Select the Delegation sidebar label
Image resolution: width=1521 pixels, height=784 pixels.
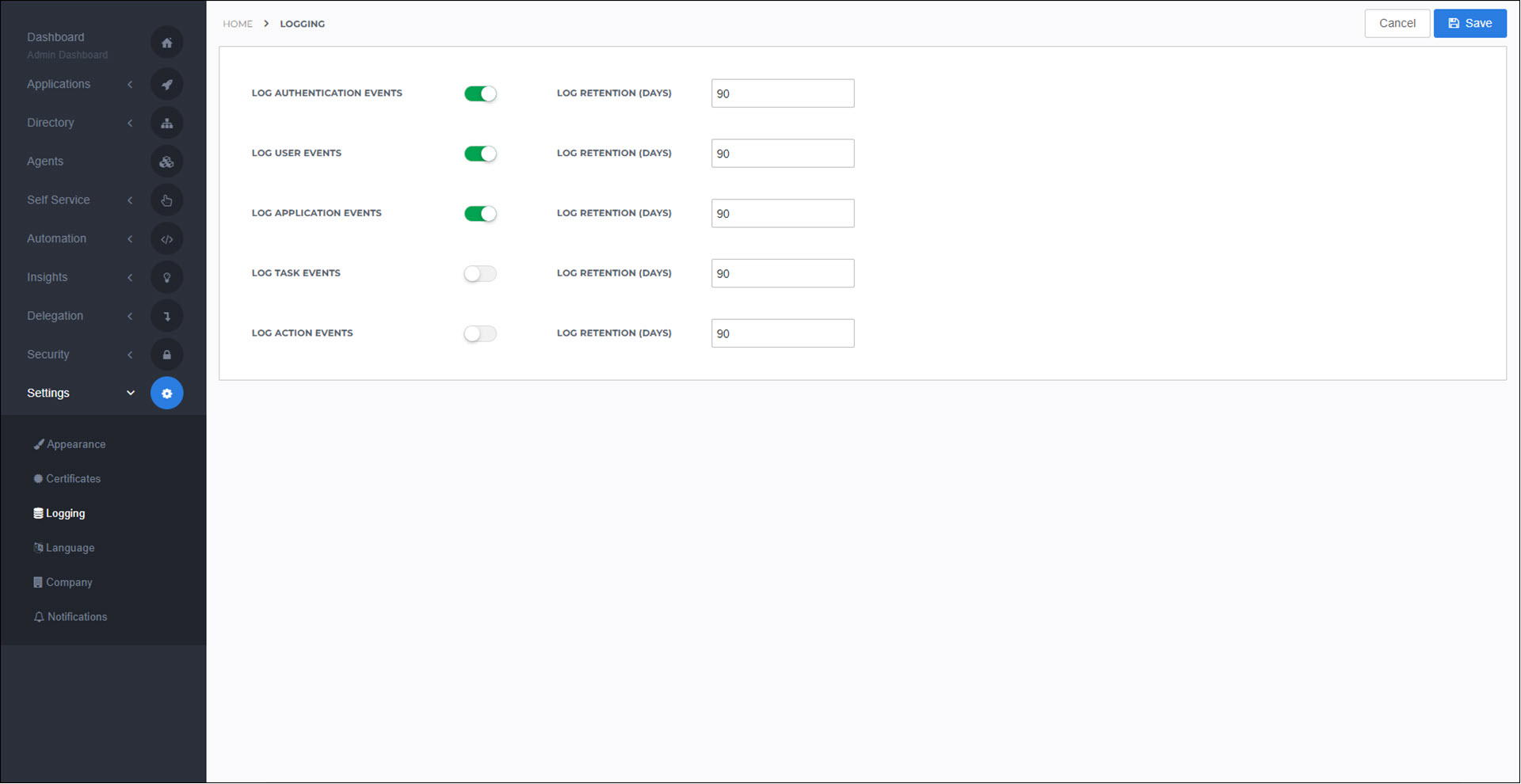(x=55, y=316)
